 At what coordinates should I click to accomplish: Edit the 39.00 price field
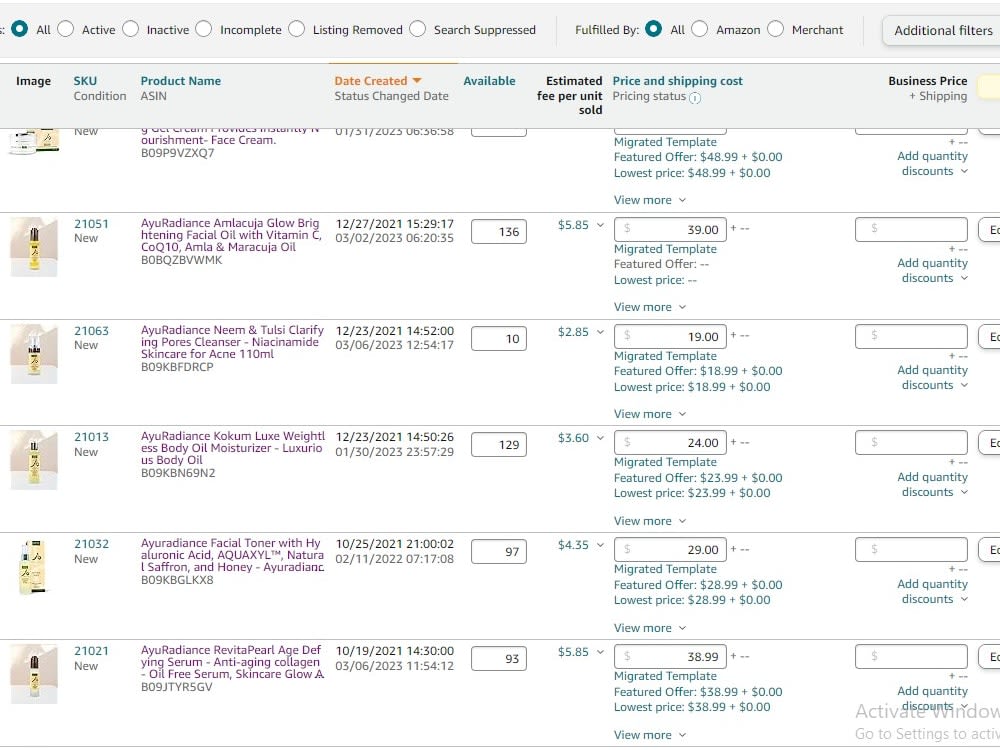pyautogui.click(x=670, y=230)
